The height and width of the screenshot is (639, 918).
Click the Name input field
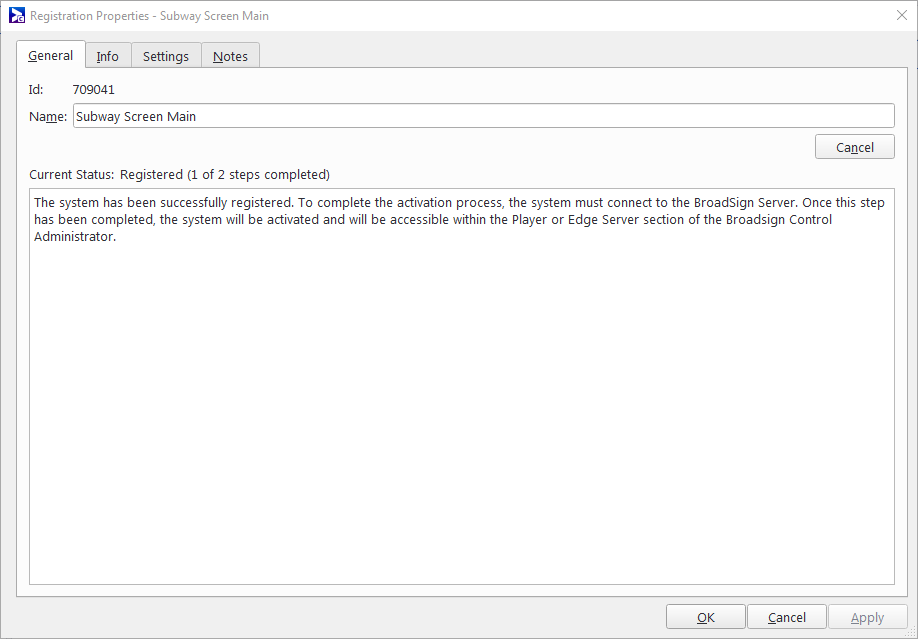point(483,116)
